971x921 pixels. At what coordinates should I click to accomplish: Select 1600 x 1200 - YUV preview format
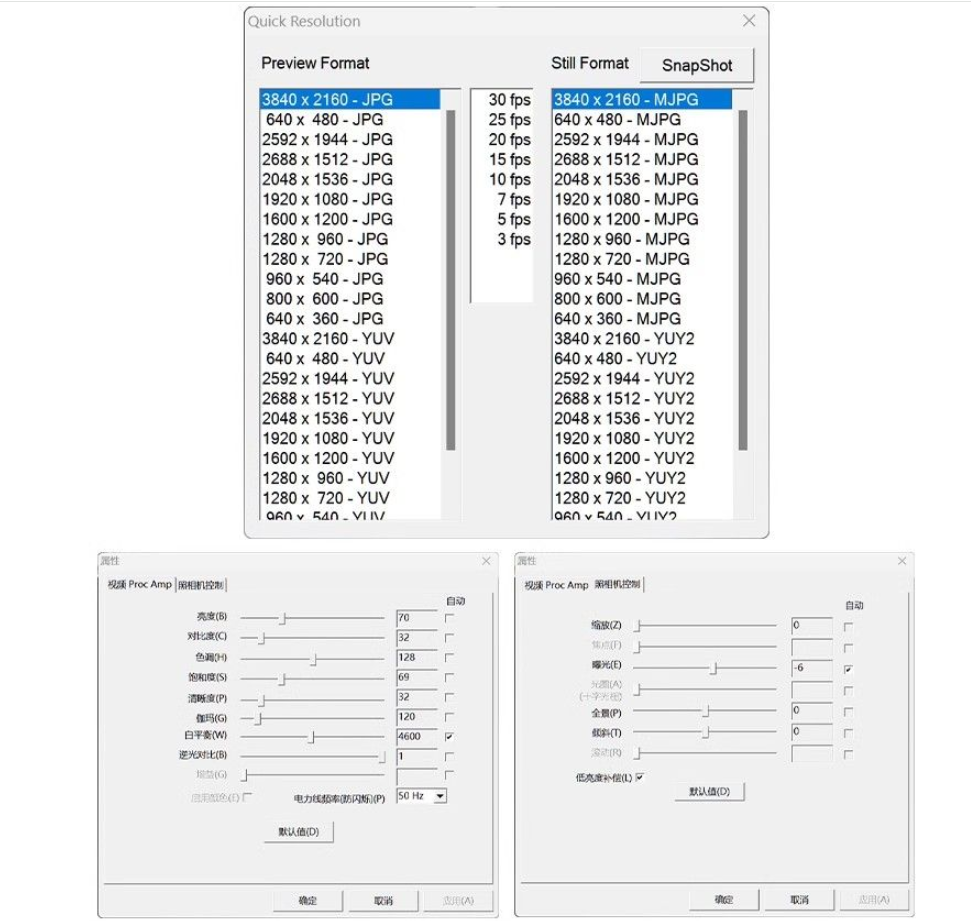coord(350,458)
